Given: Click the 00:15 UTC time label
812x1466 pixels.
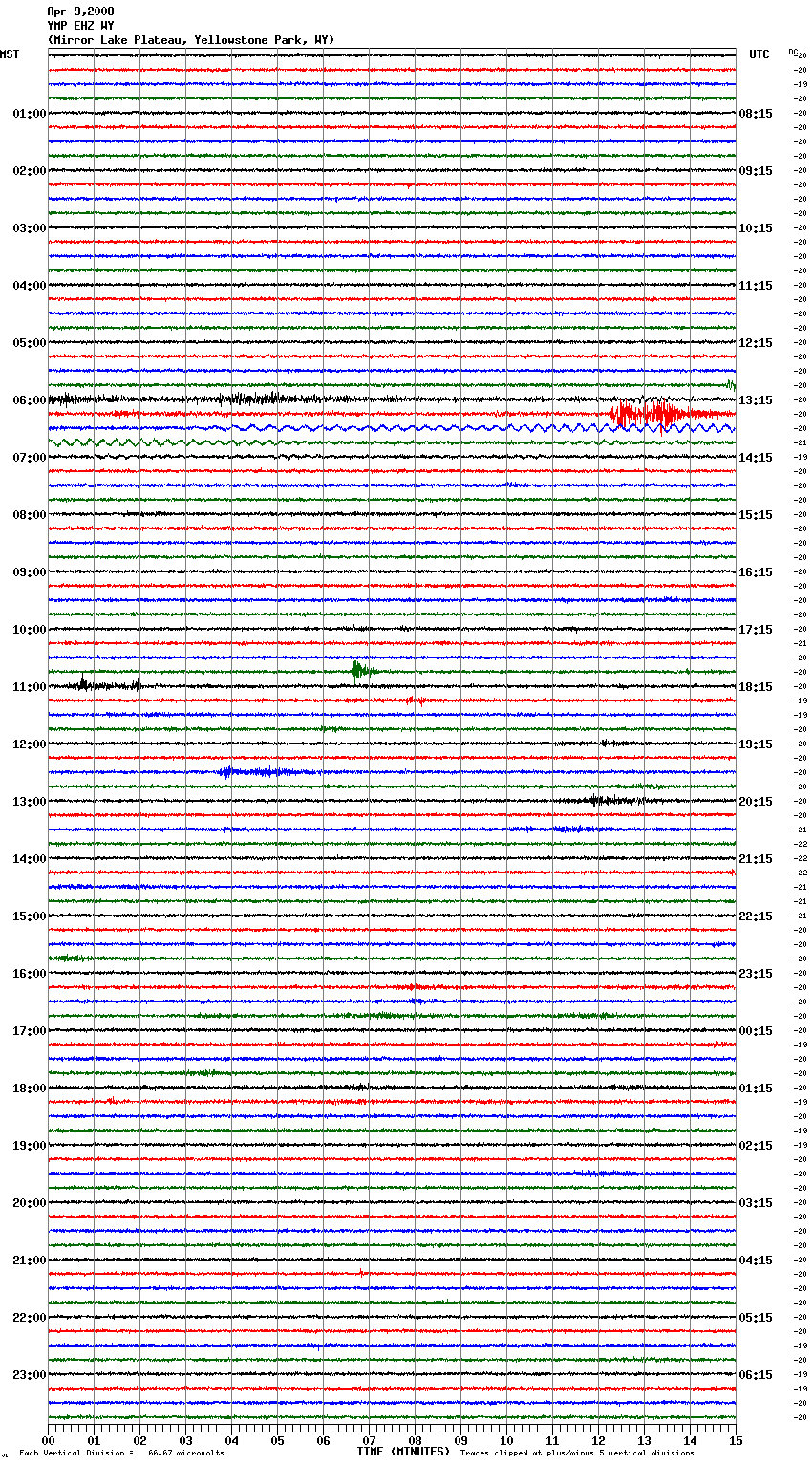Looking at the screenshot, I should (756, 1031).
